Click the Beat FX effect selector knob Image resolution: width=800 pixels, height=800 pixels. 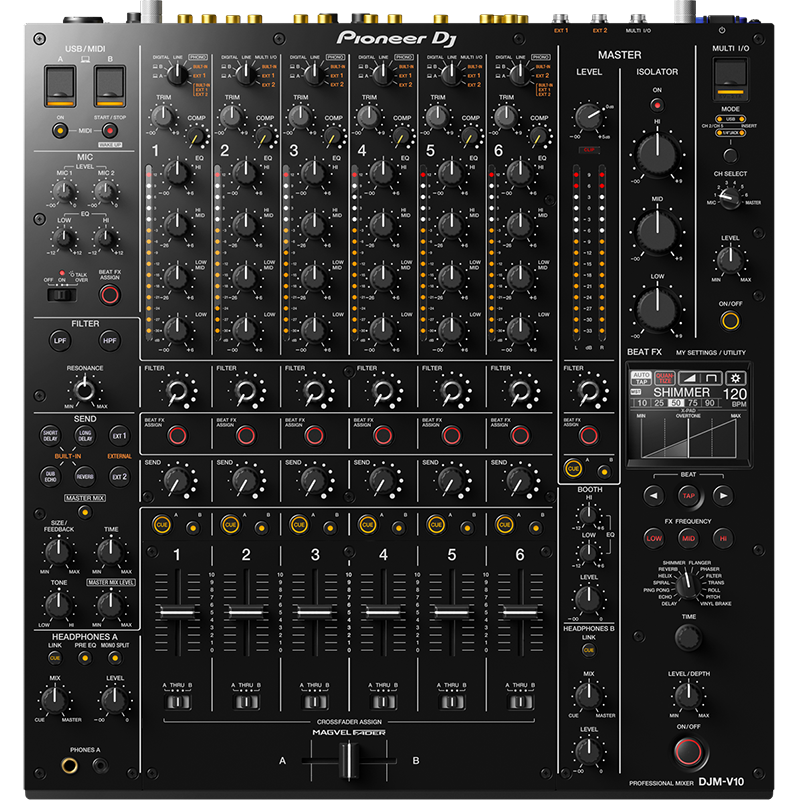click(x=688, y=584)
